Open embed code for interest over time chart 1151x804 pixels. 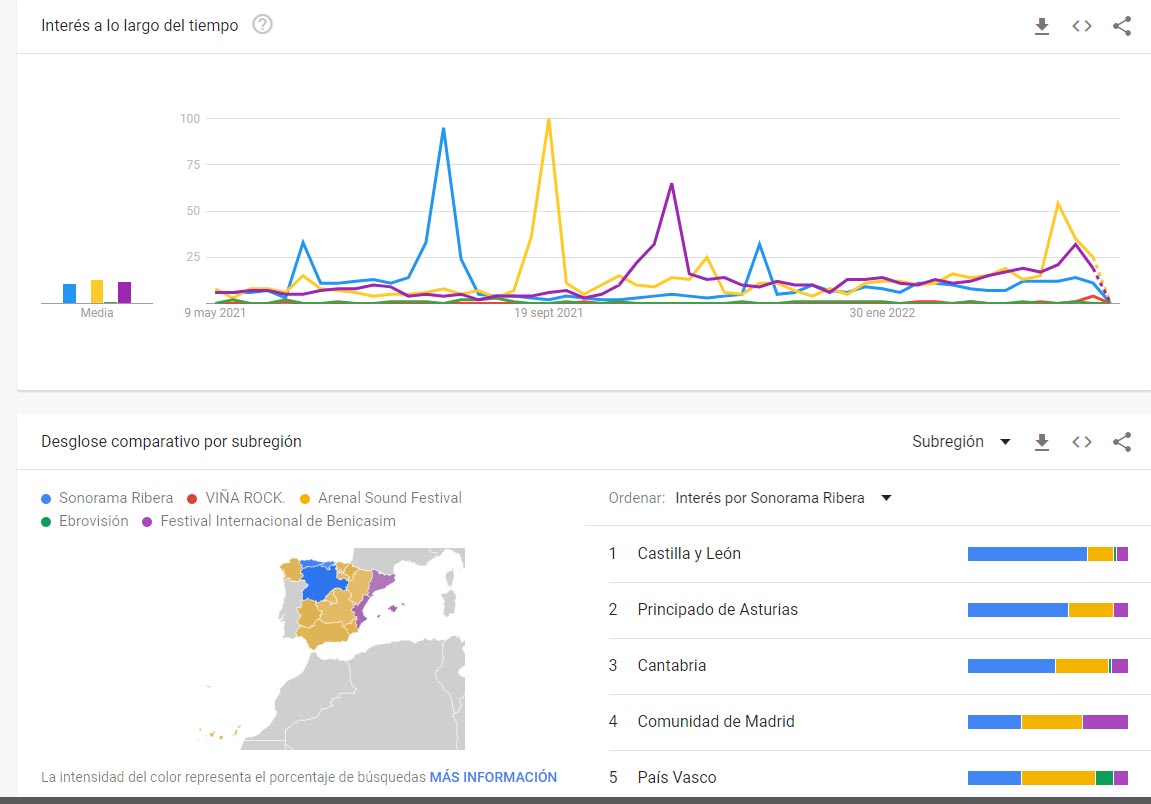click(1081, 26)
